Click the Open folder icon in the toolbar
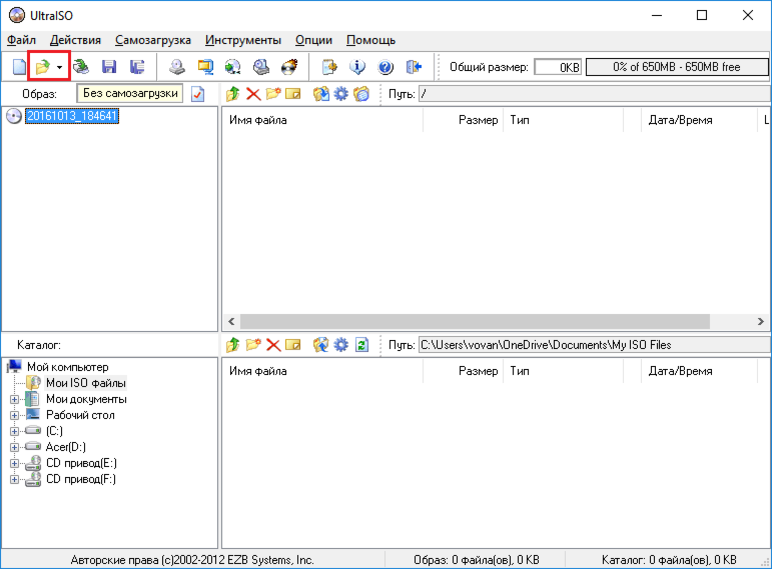 [x=43, y=67]
